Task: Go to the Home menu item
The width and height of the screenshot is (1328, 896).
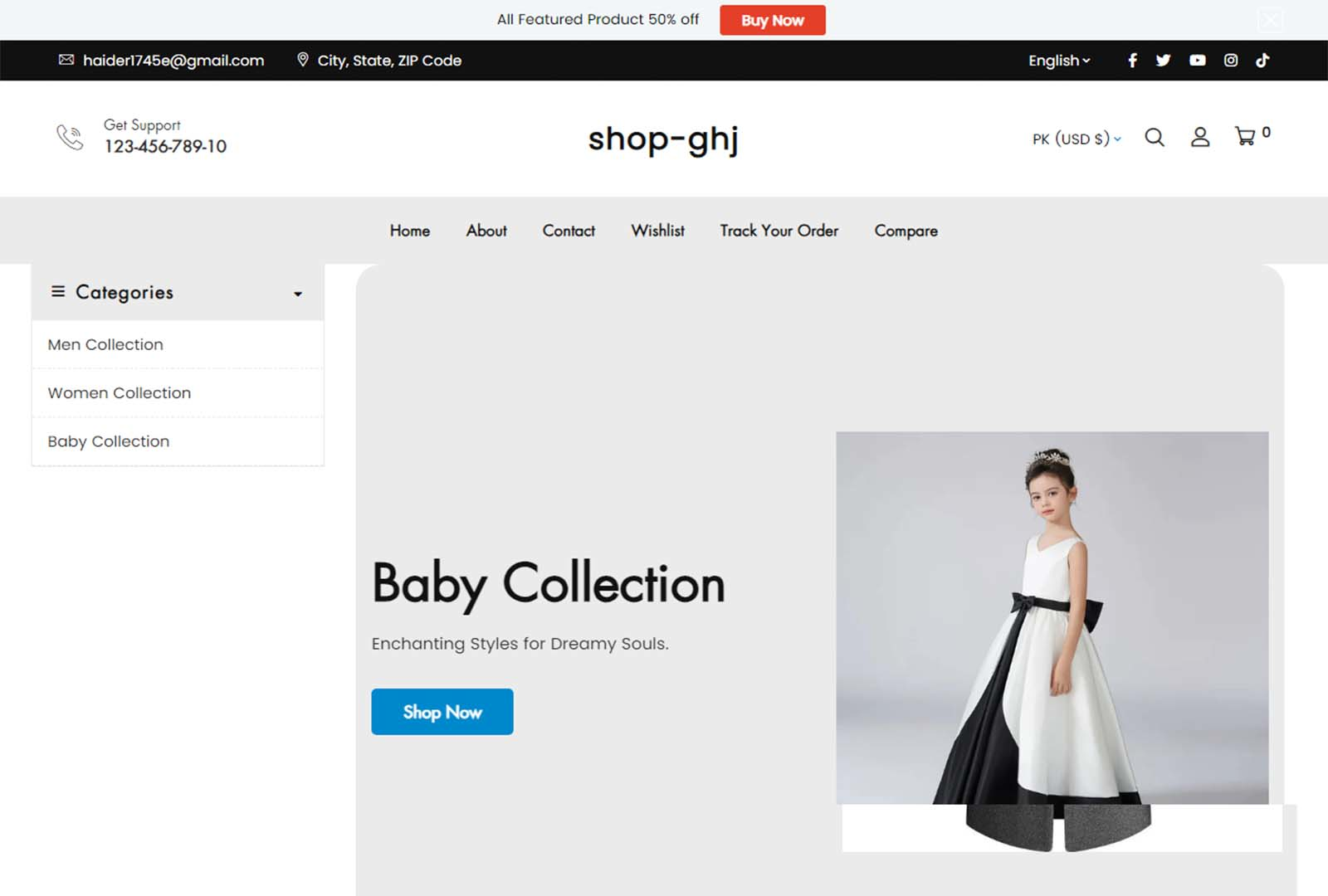Action: pos(410,231)
